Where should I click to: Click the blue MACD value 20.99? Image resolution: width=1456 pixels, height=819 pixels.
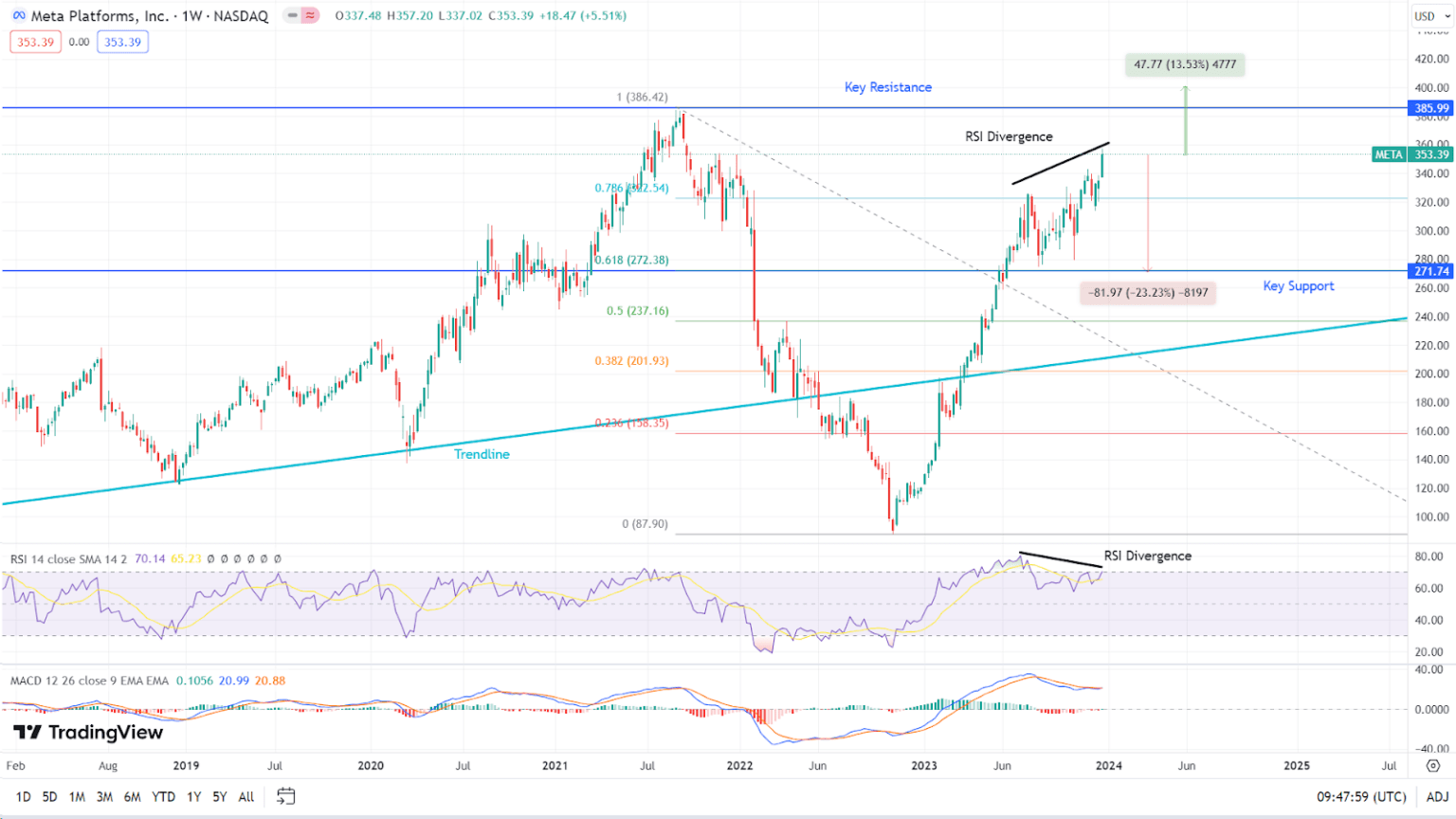[x=234, y=681]
